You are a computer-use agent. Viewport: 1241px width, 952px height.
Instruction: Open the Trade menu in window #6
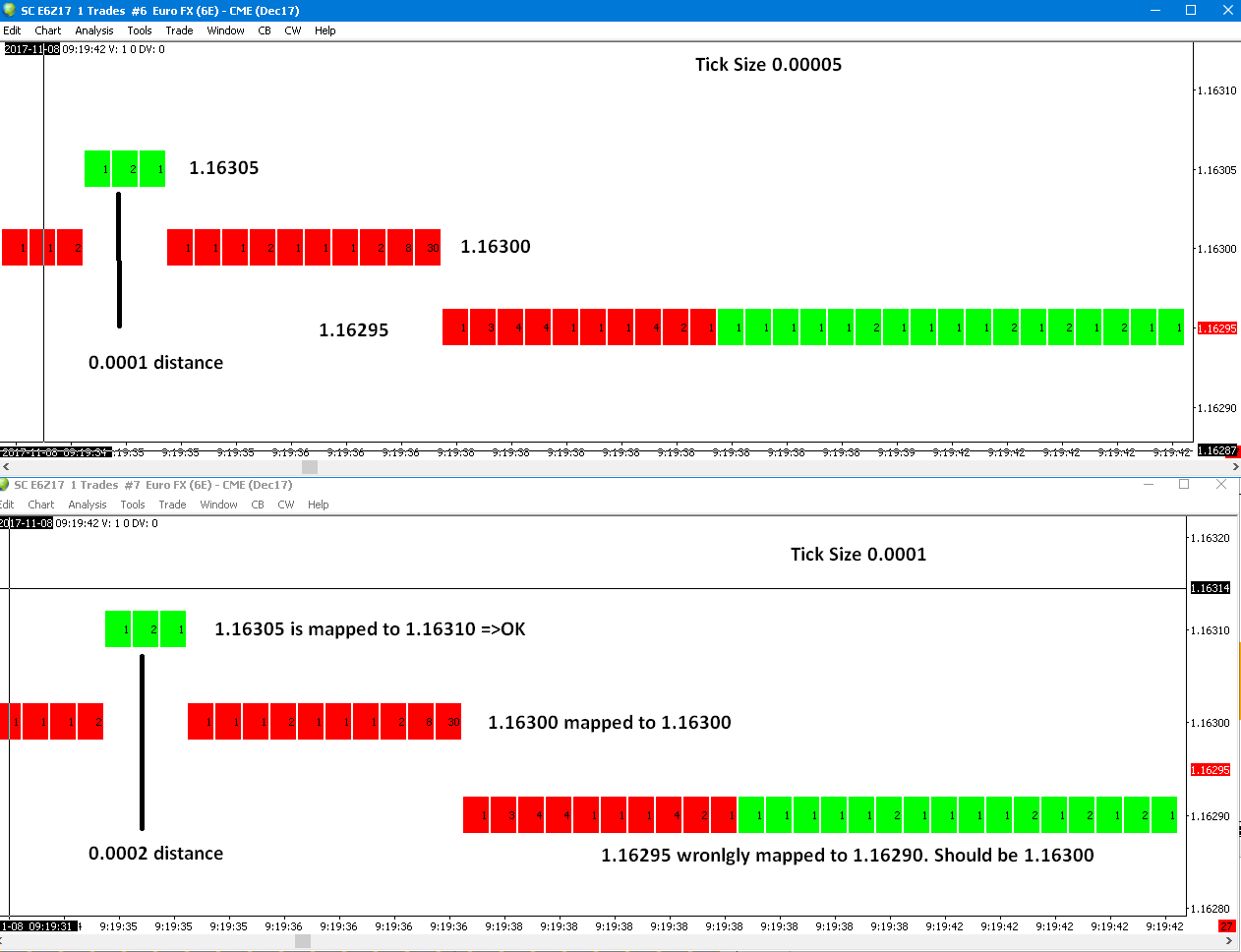[179, 30]
